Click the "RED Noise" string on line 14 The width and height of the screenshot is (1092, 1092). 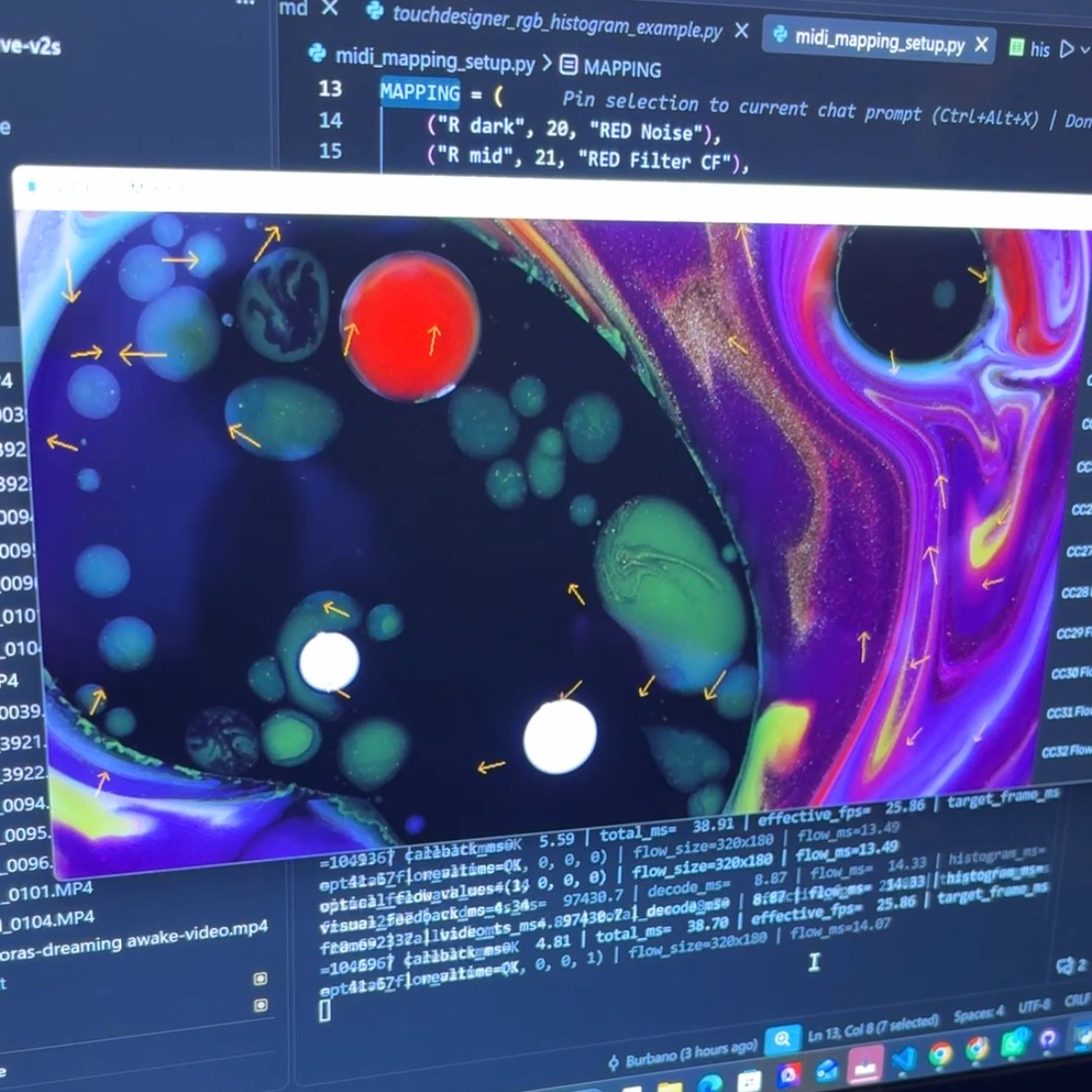tap(646, 132)
